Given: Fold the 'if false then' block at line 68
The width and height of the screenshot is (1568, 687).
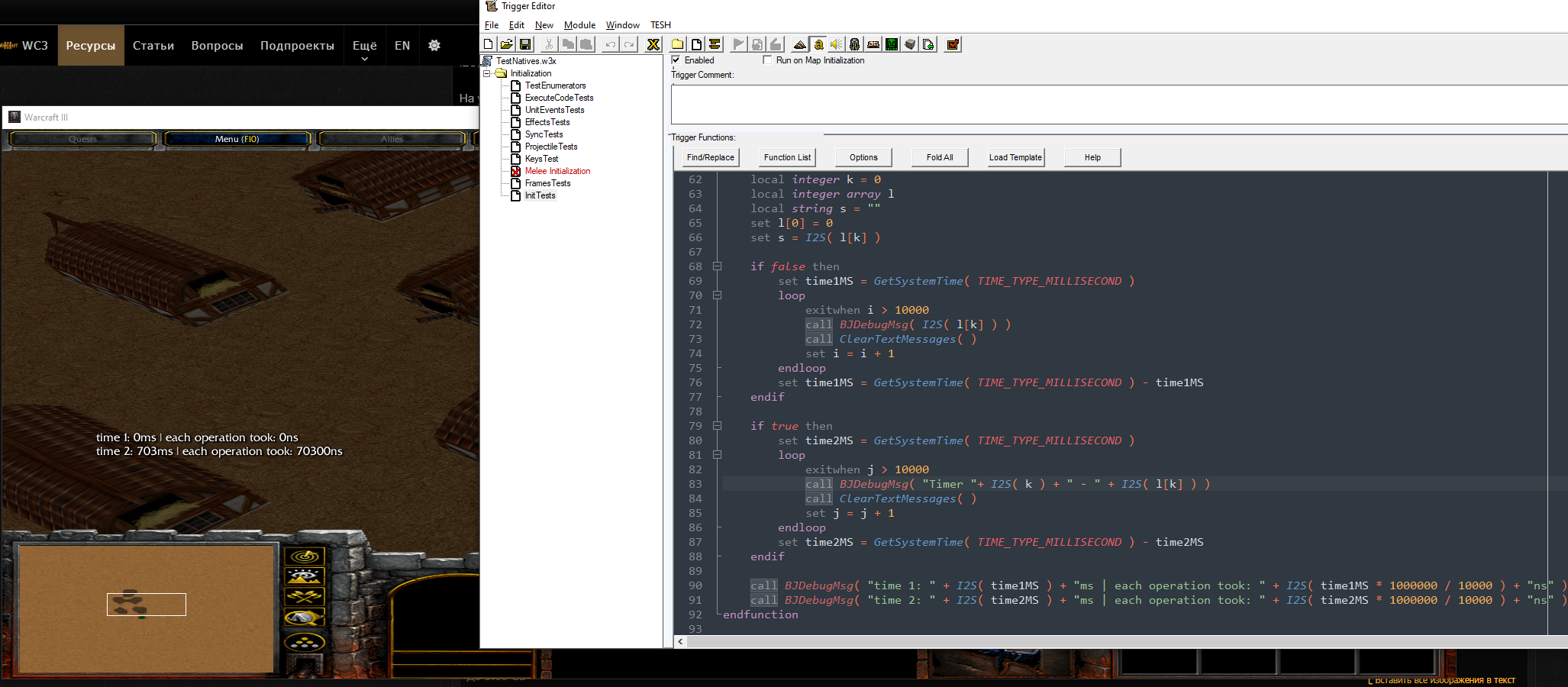Looking at the screenshot, I should coord(717,266).
